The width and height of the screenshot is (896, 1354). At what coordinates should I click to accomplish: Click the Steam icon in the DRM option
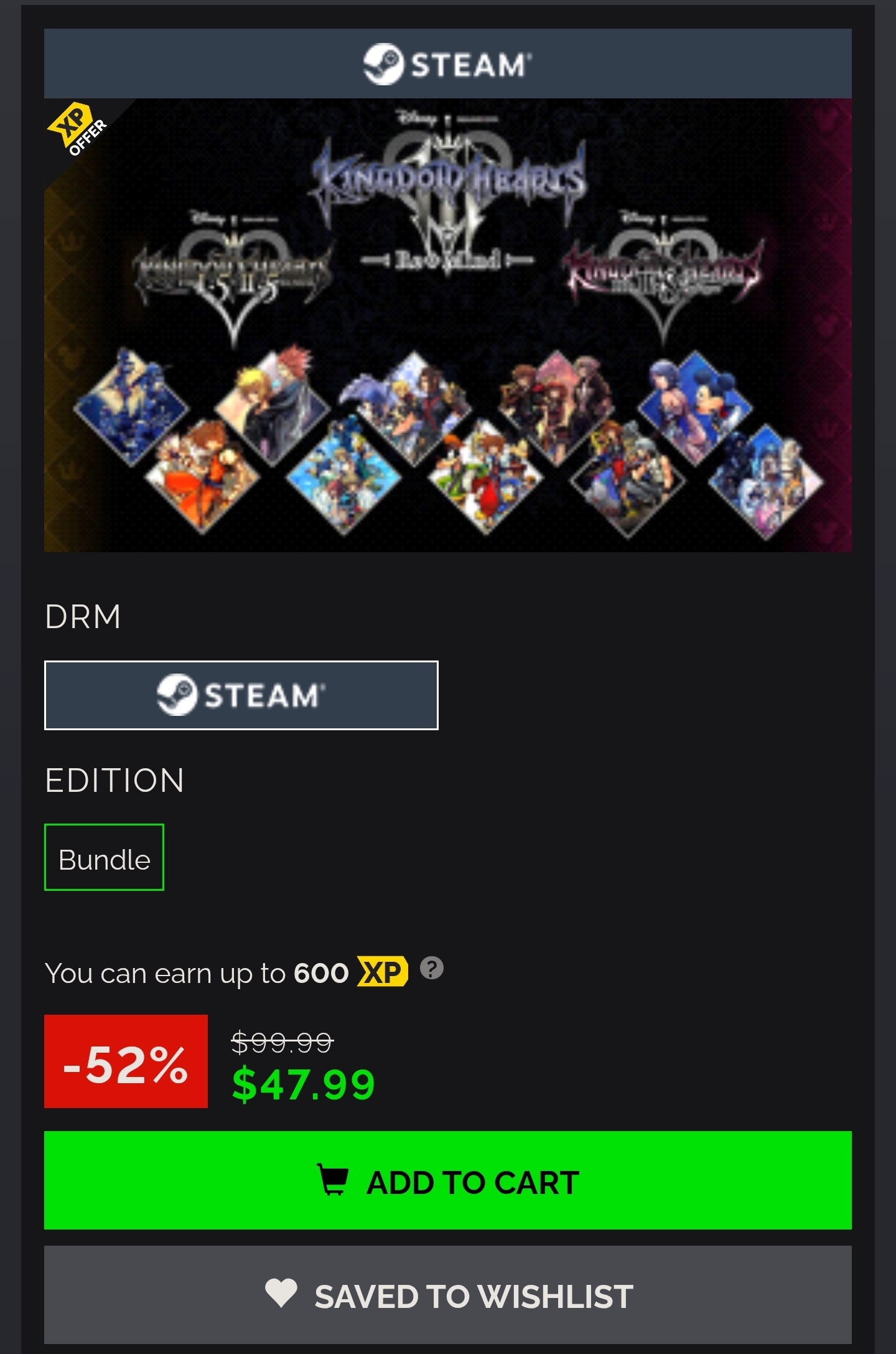coord(177,695)
